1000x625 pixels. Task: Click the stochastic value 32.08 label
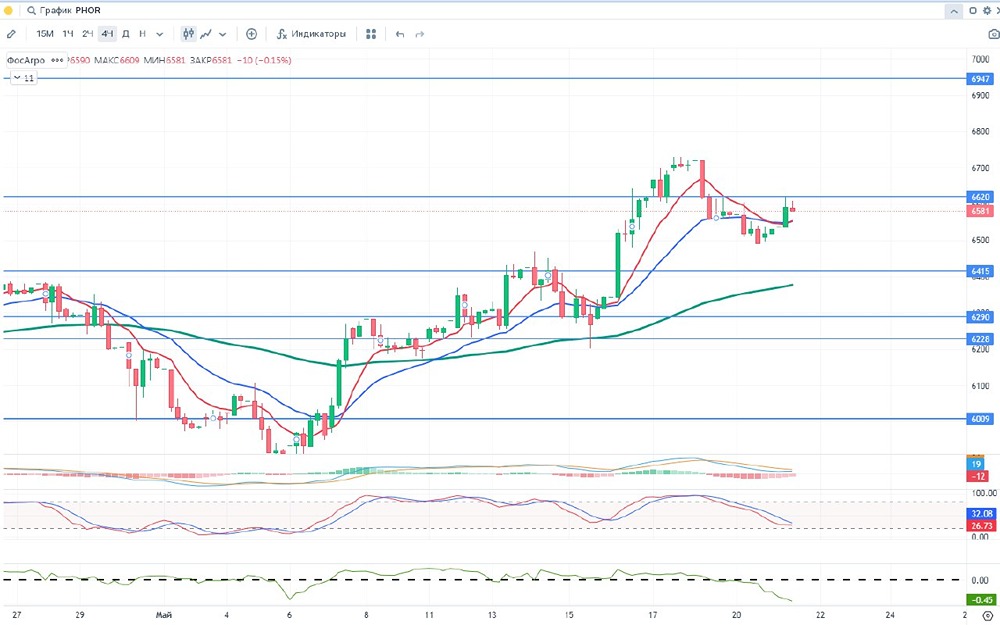(x=982, y=513)
